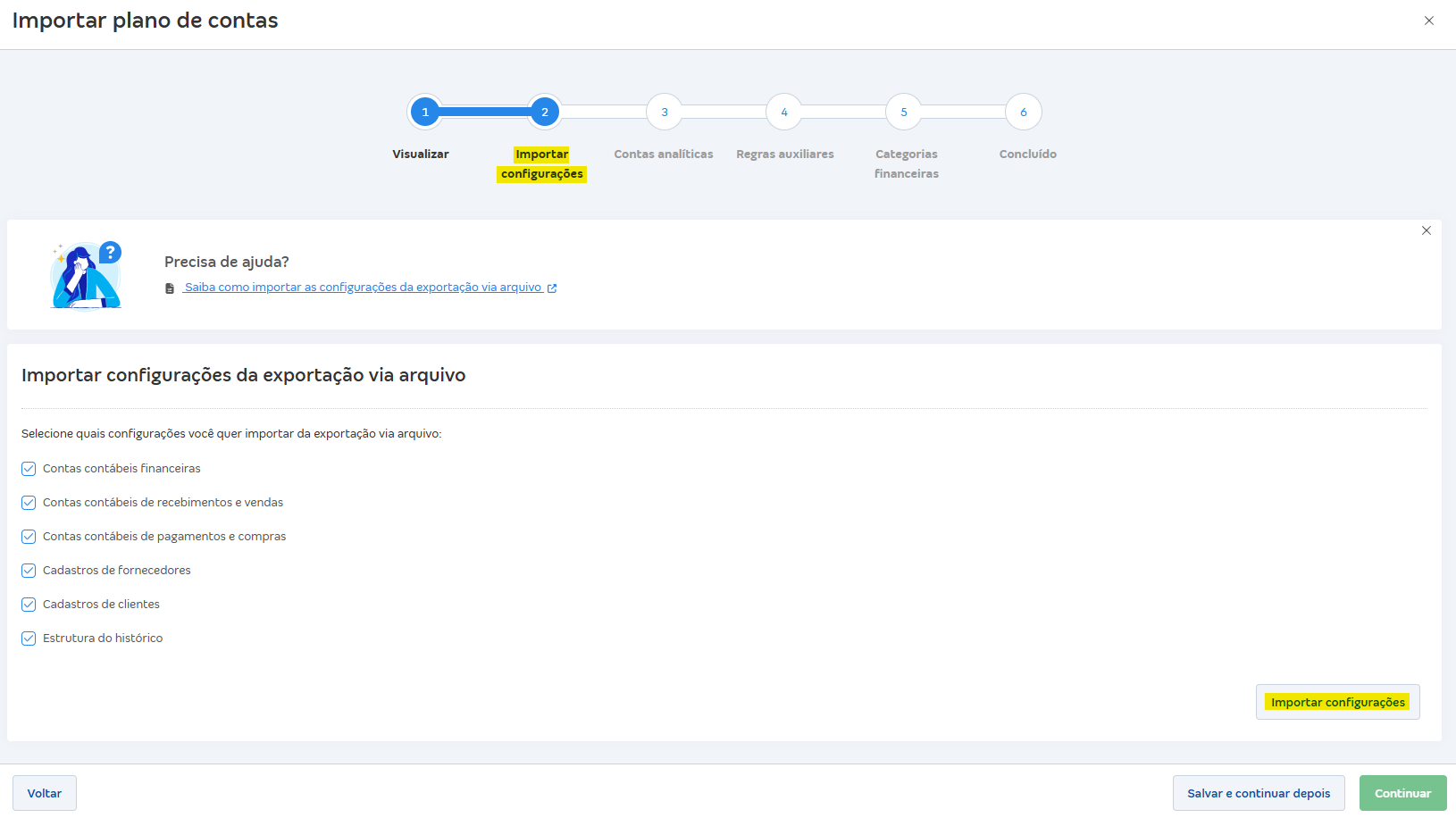
Task: Click 'Salvar e continuar depois'
Action: (1259, 792)
